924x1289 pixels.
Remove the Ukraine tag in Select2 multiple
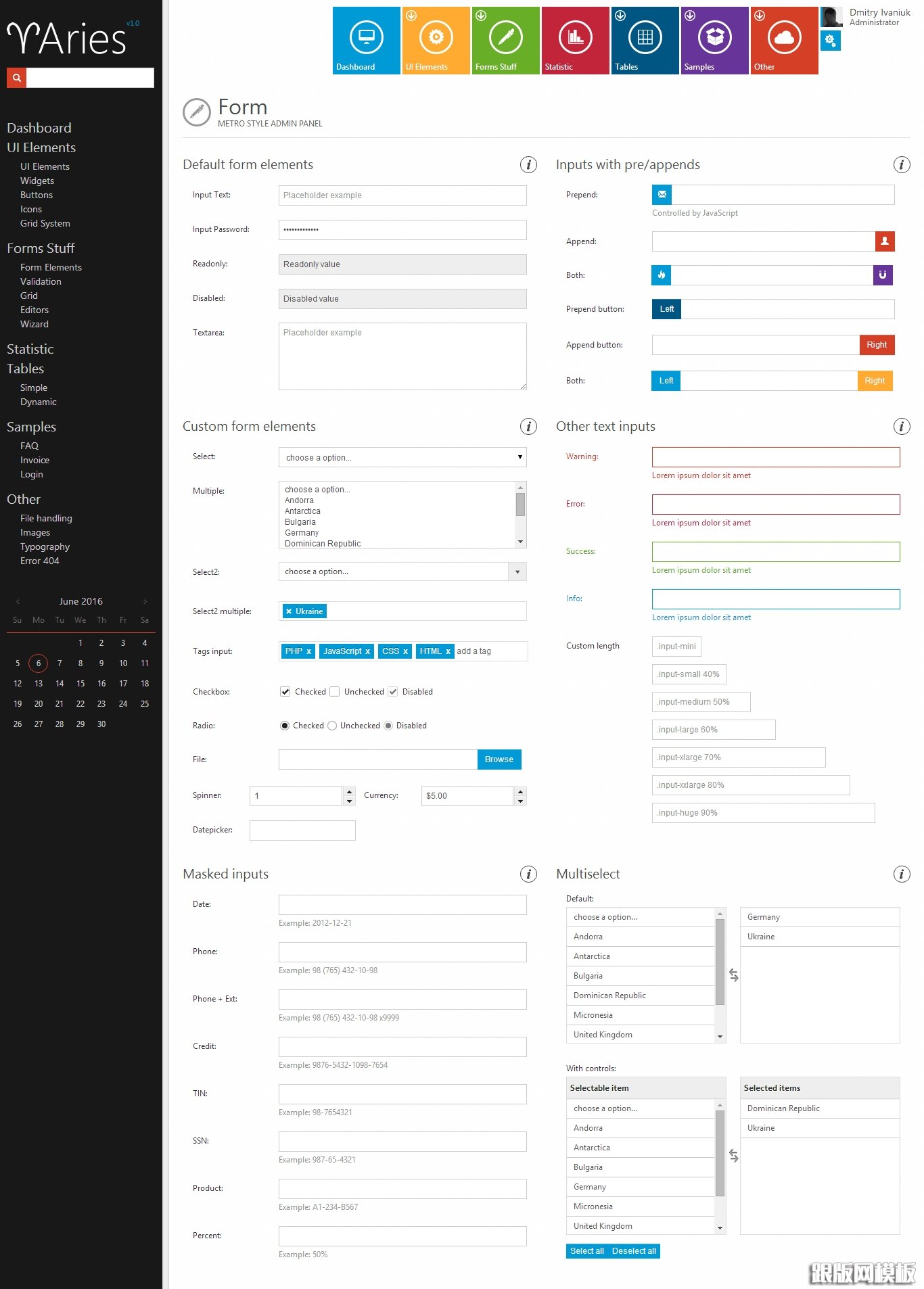pyautogui.click(x=289, y=611)
